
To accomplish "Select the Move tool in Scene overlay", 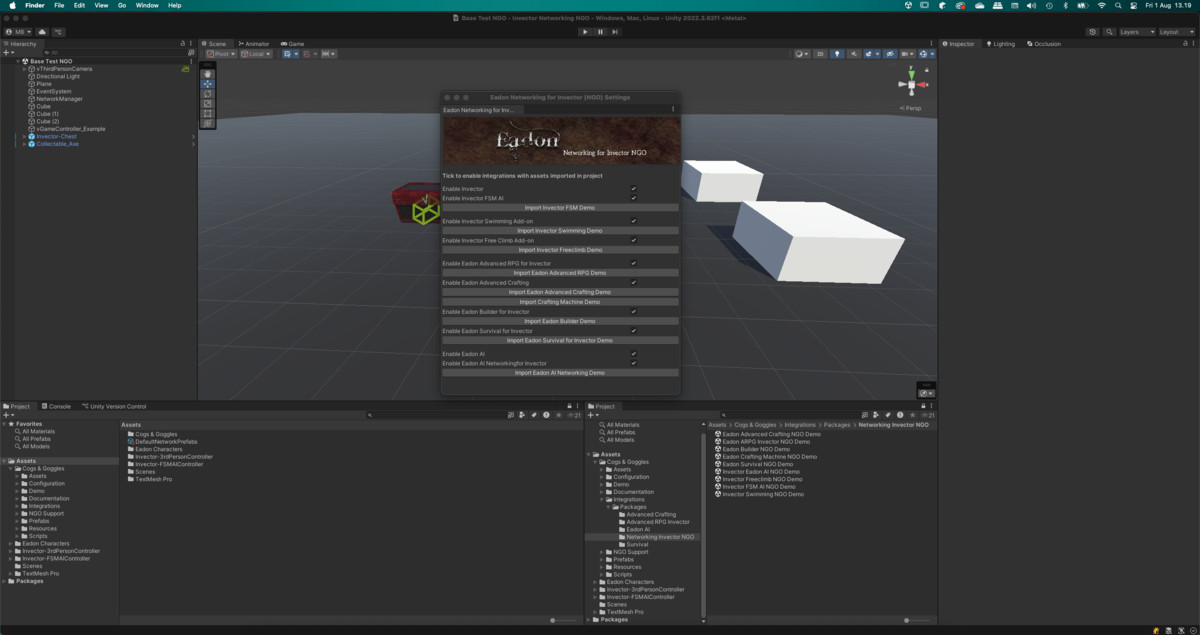I will click(x=208, y=84).
